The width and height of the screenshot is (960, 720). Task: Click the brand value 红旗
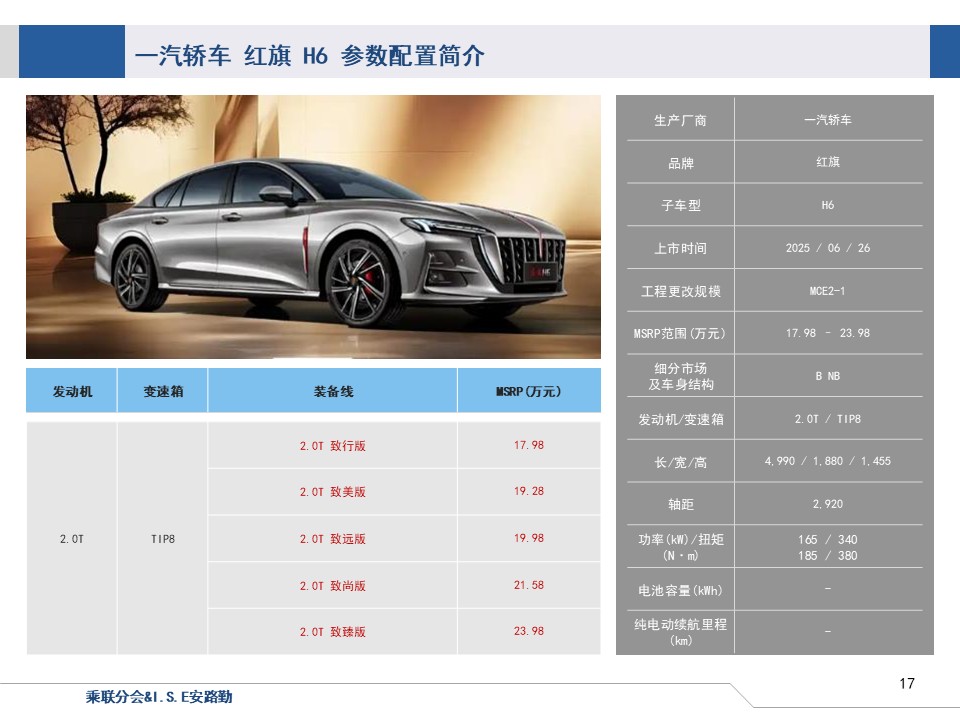coord(828,162)
